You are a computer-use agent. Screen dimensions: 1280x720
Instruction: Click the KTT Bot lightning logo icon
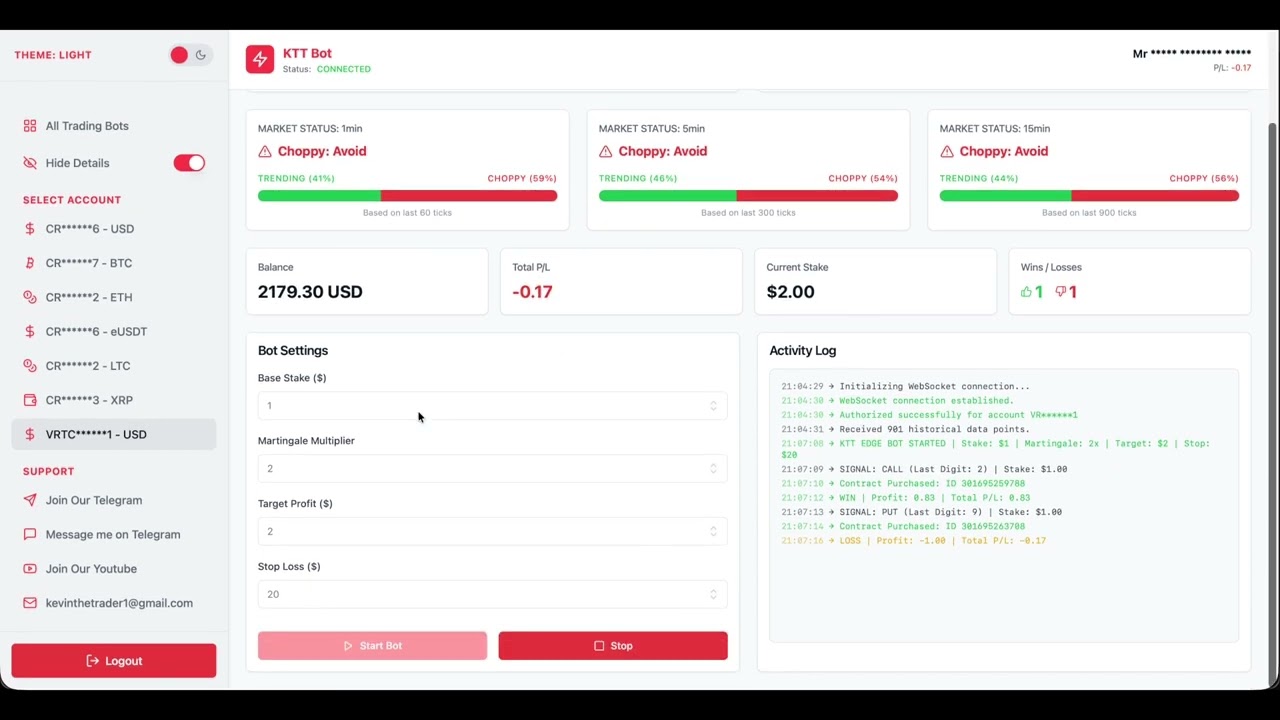tap(260, 59)
